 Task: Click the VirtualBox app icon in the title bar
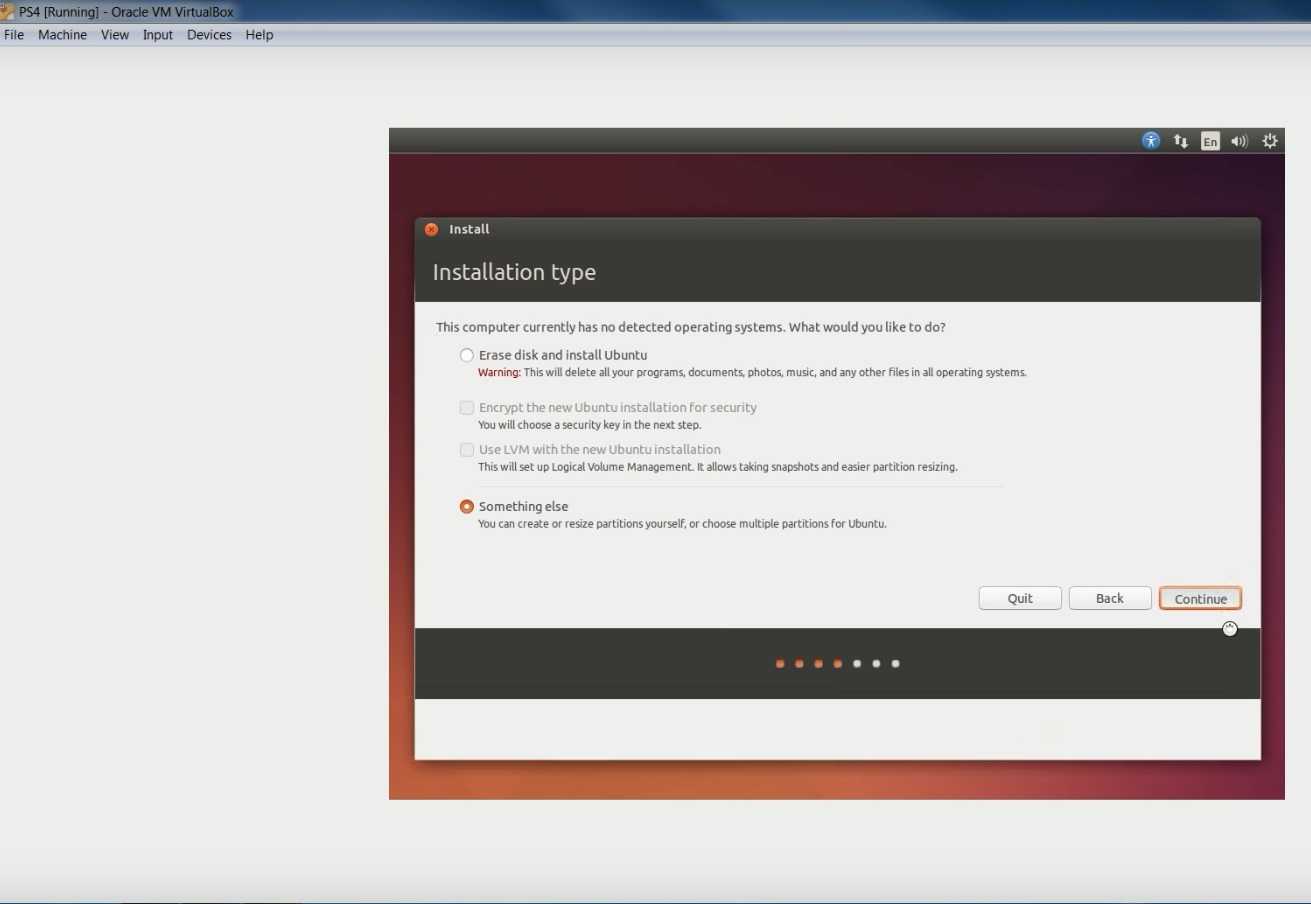tap(8, 12)
